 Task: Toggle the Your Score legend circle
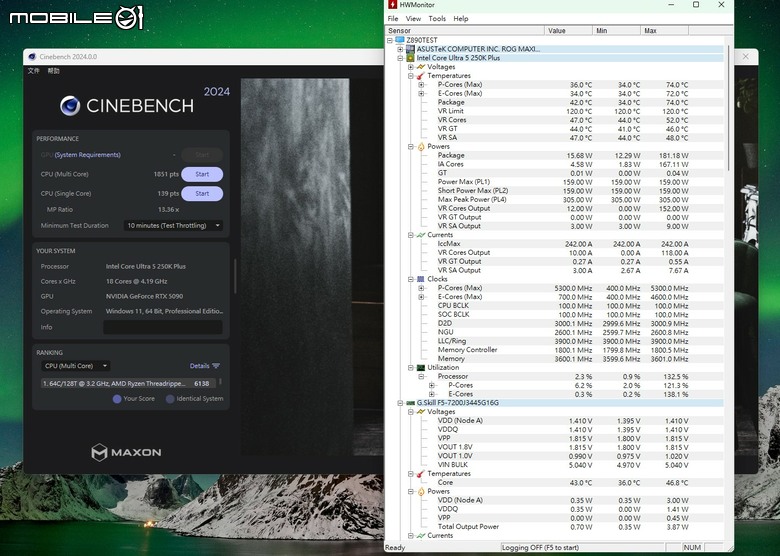[x=117, y=399]
